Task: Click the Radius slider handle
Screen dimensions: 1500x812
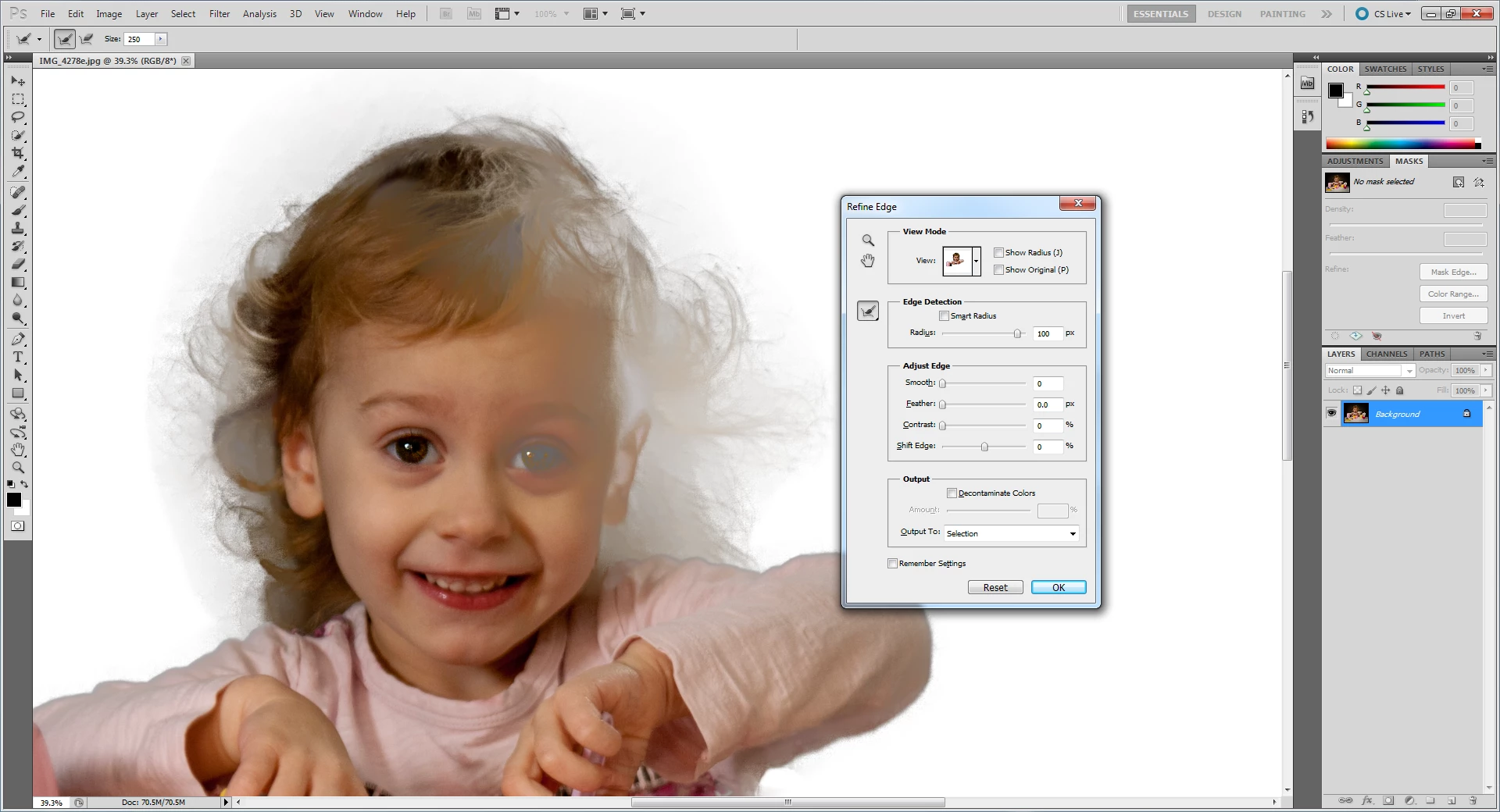Action: (x=1017, y=334)
